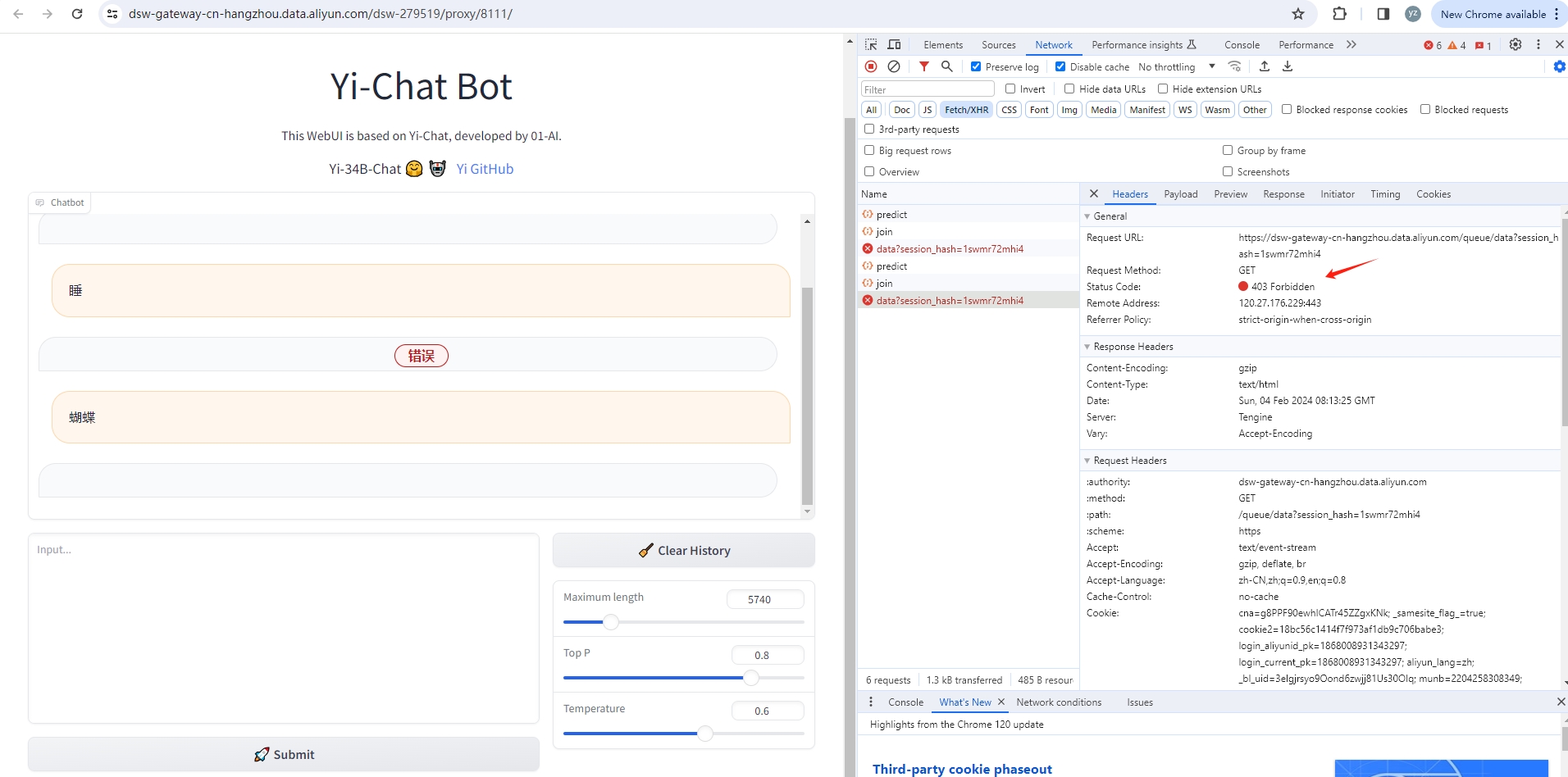Uncheck Disable cache checkbox
Screen dimensions: 1568x777
[1060, 66]
